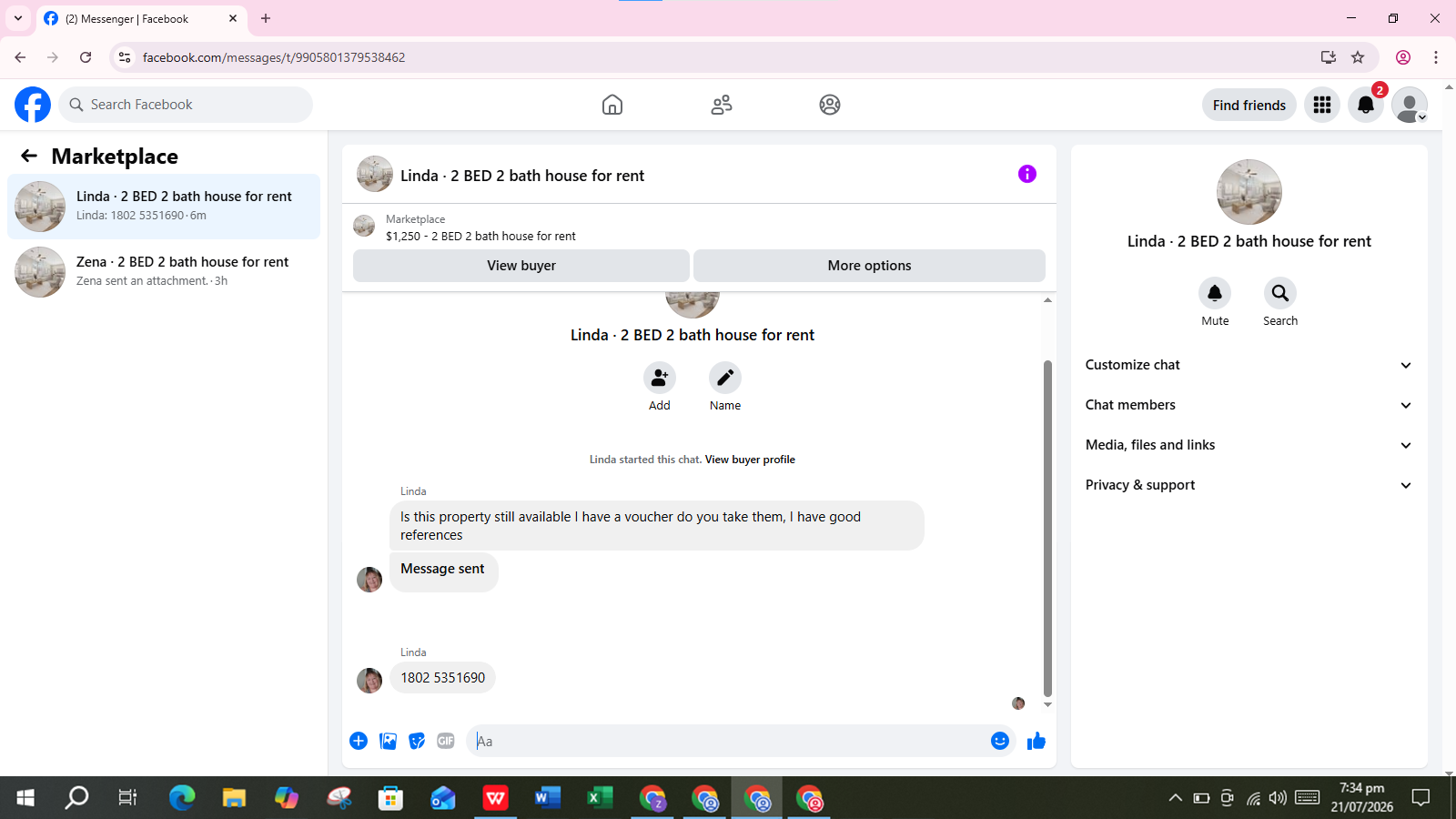Focus the Search Facebook field
Viewport: 1456px width, 819px height.
(186, 105)
